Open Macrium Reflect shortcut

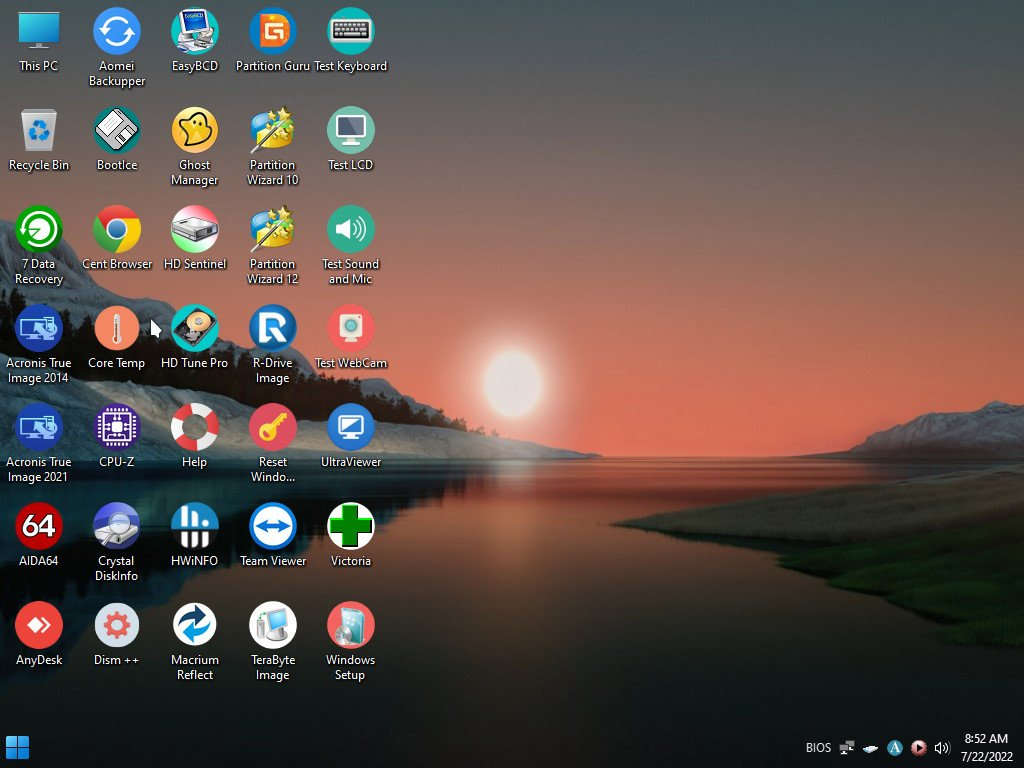194,626
